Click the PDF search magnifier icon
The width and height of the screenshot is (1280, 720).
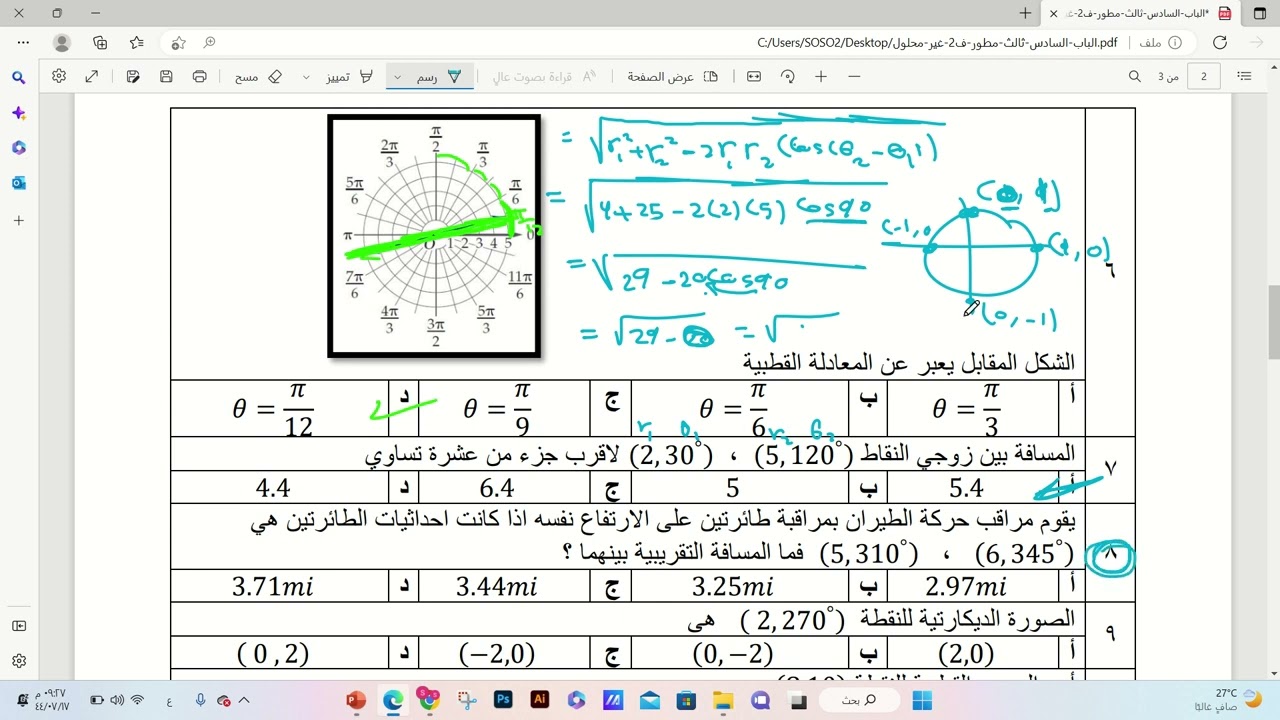pos(1134,76)
